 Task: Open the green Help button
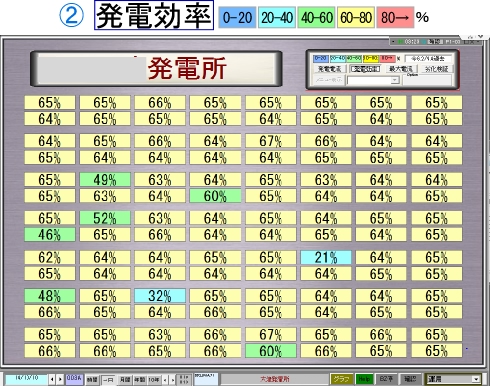pyautogui.click(x=364, y=379)
